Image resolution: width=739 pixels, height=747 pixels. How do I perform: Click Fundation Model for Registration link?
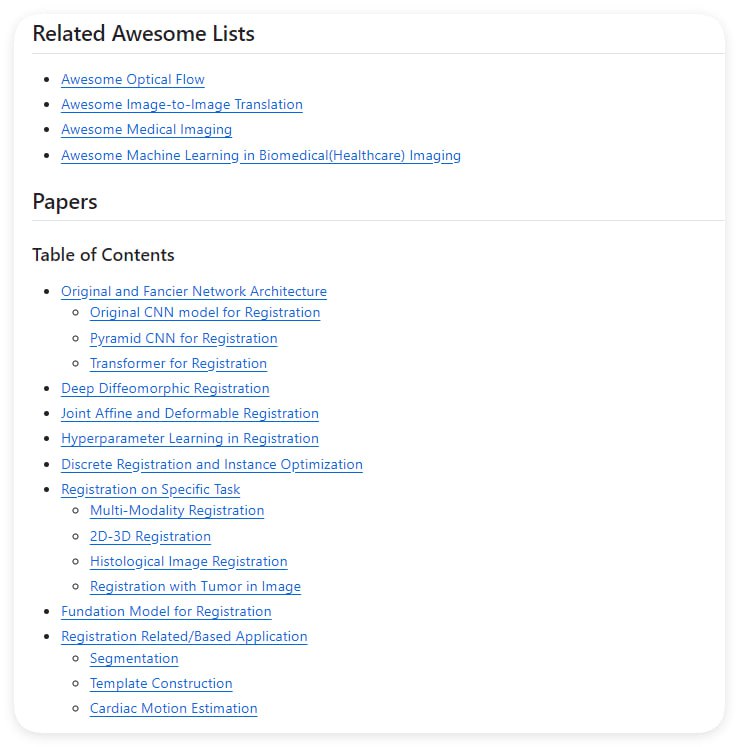pos(166,611)
